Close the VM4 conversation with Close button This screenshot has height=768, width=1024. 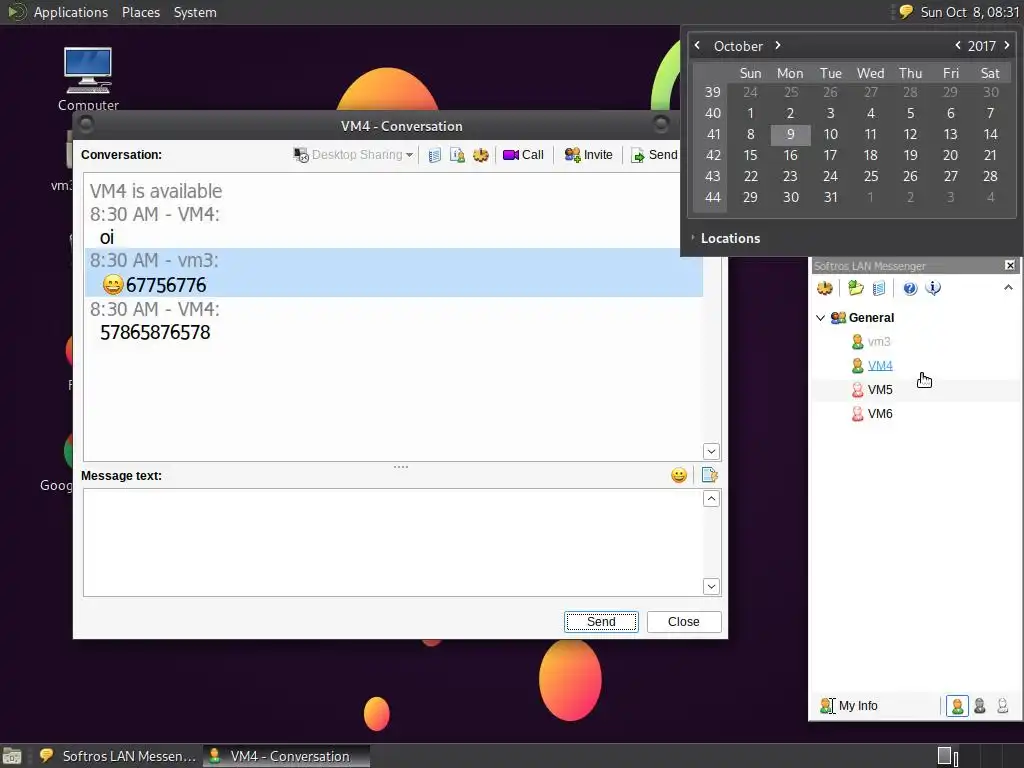pos(684,622)
